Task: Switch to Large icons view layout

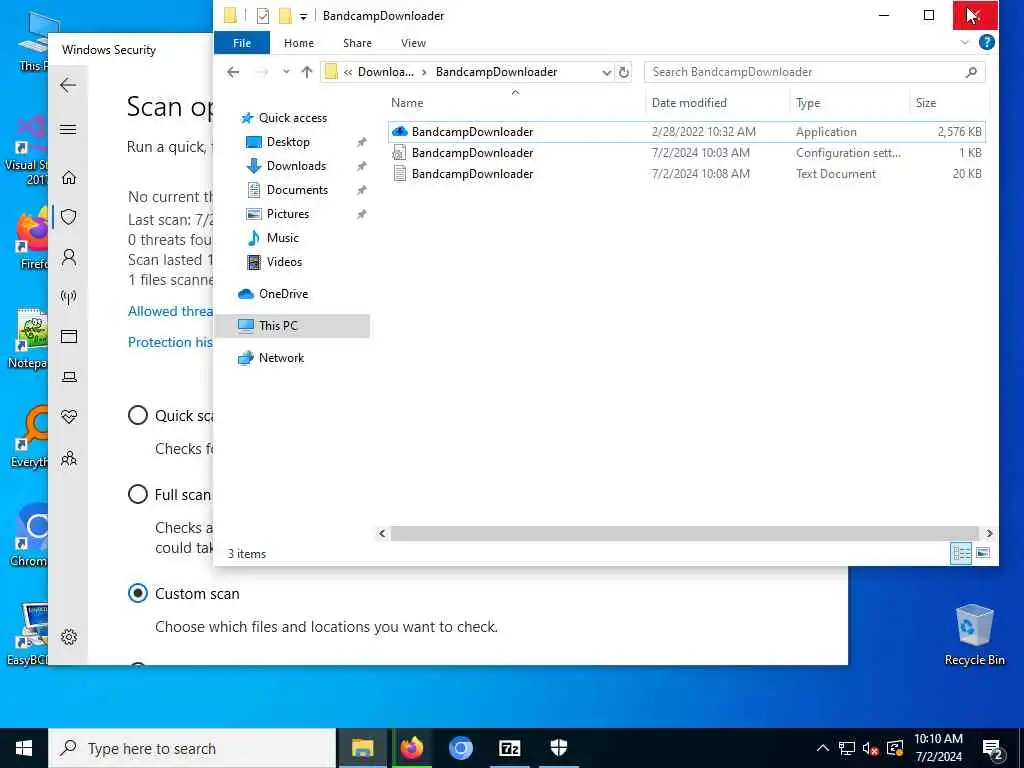Action: click(983, 554)
